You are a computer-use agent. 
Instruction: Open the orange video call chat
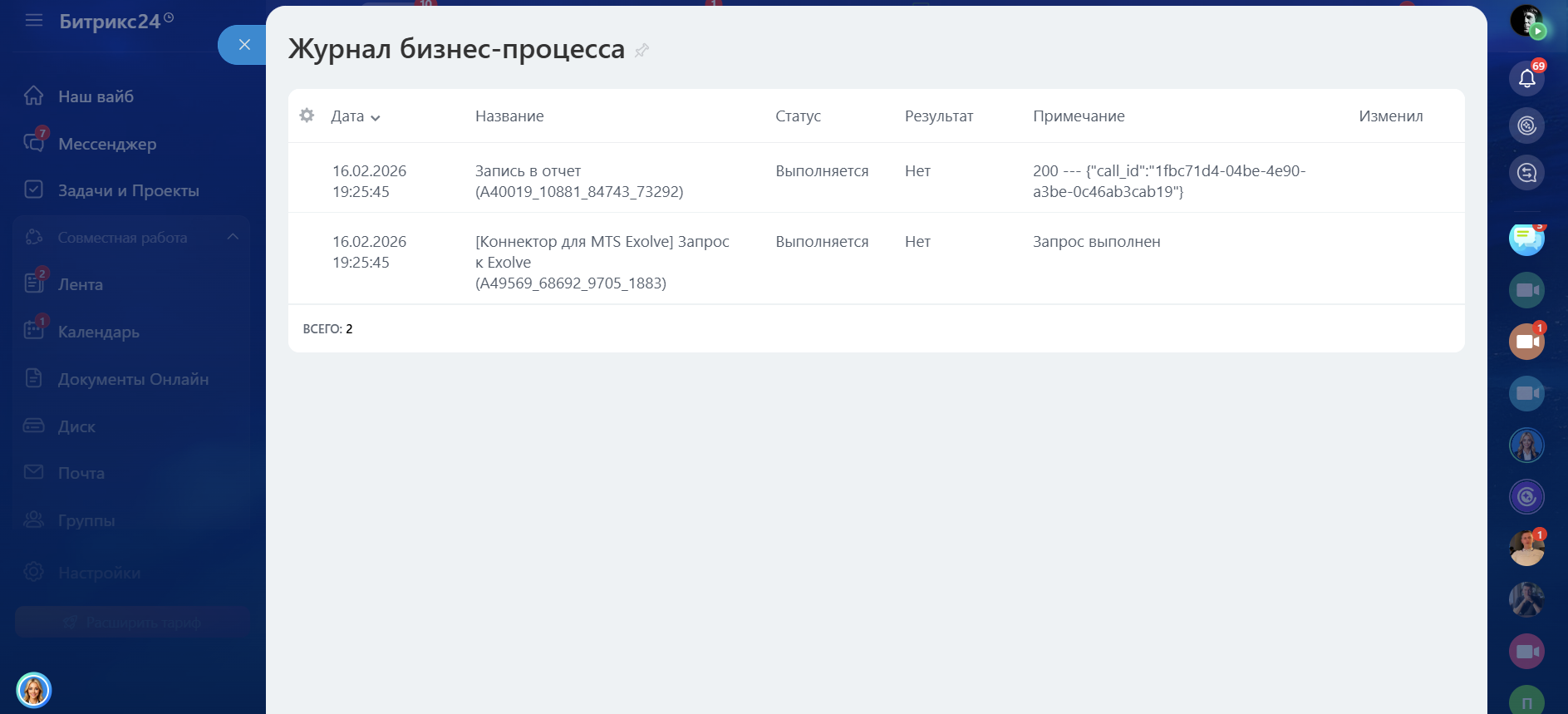click(x=1526, y=342)
